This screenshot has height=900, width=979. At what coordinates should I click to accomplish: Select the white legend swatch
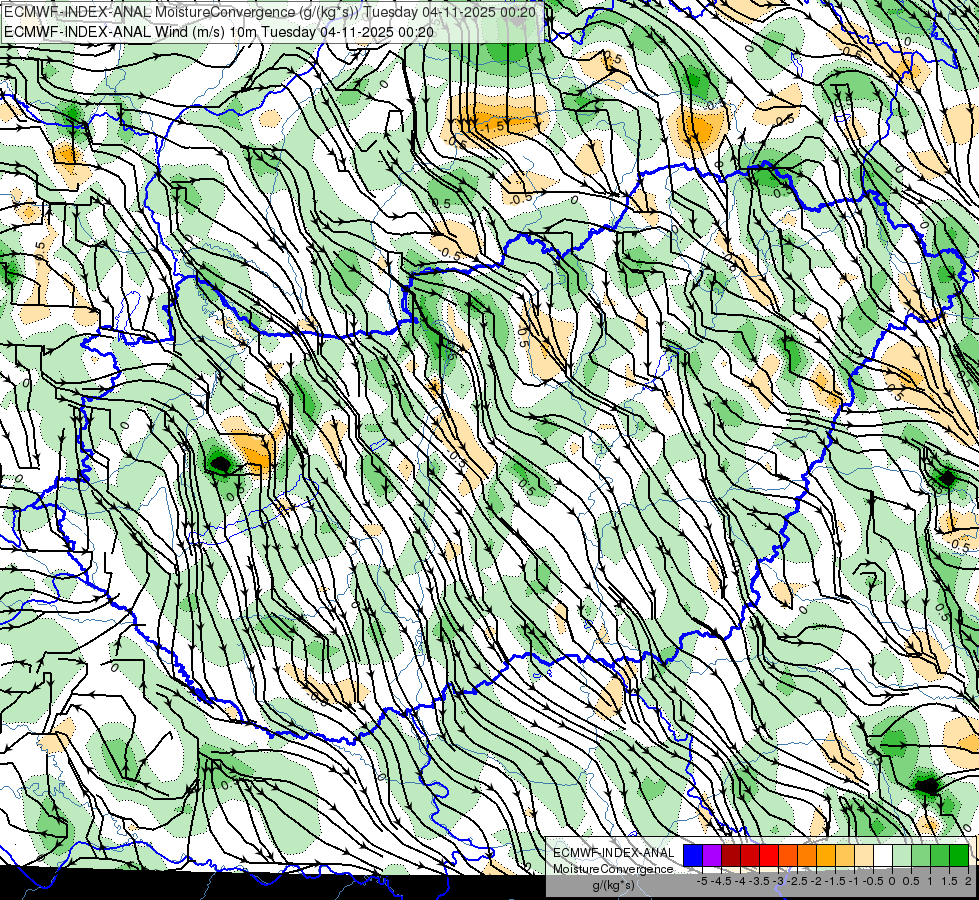882,855
